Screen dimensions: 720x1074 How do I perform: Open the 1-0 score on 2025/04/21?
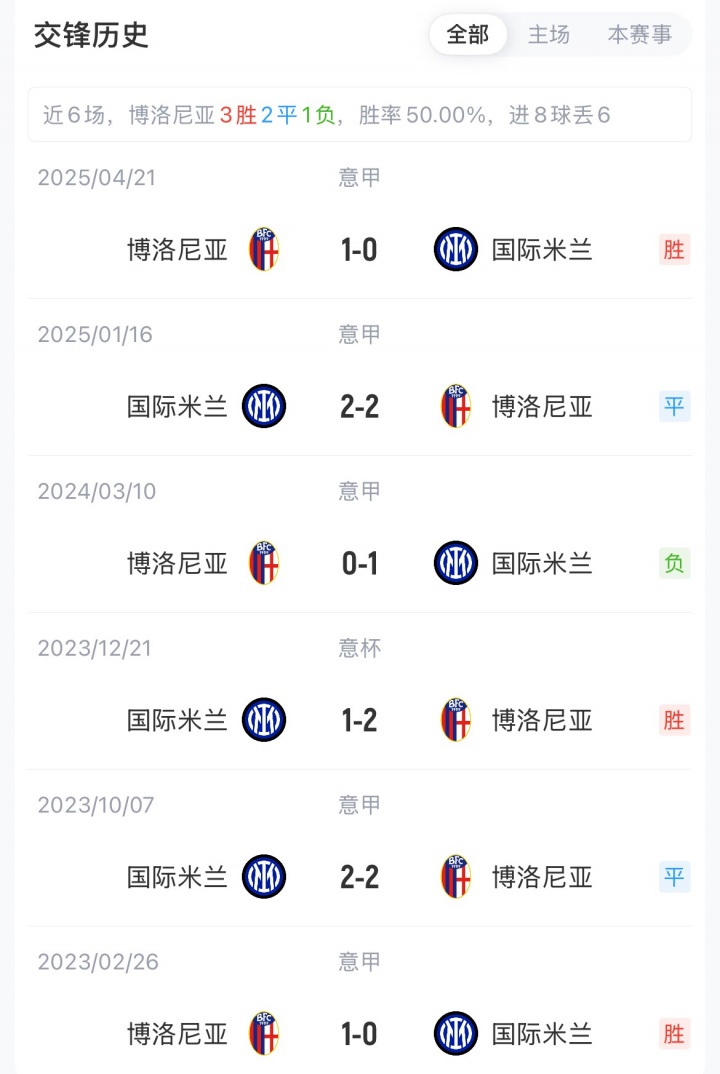359,250
